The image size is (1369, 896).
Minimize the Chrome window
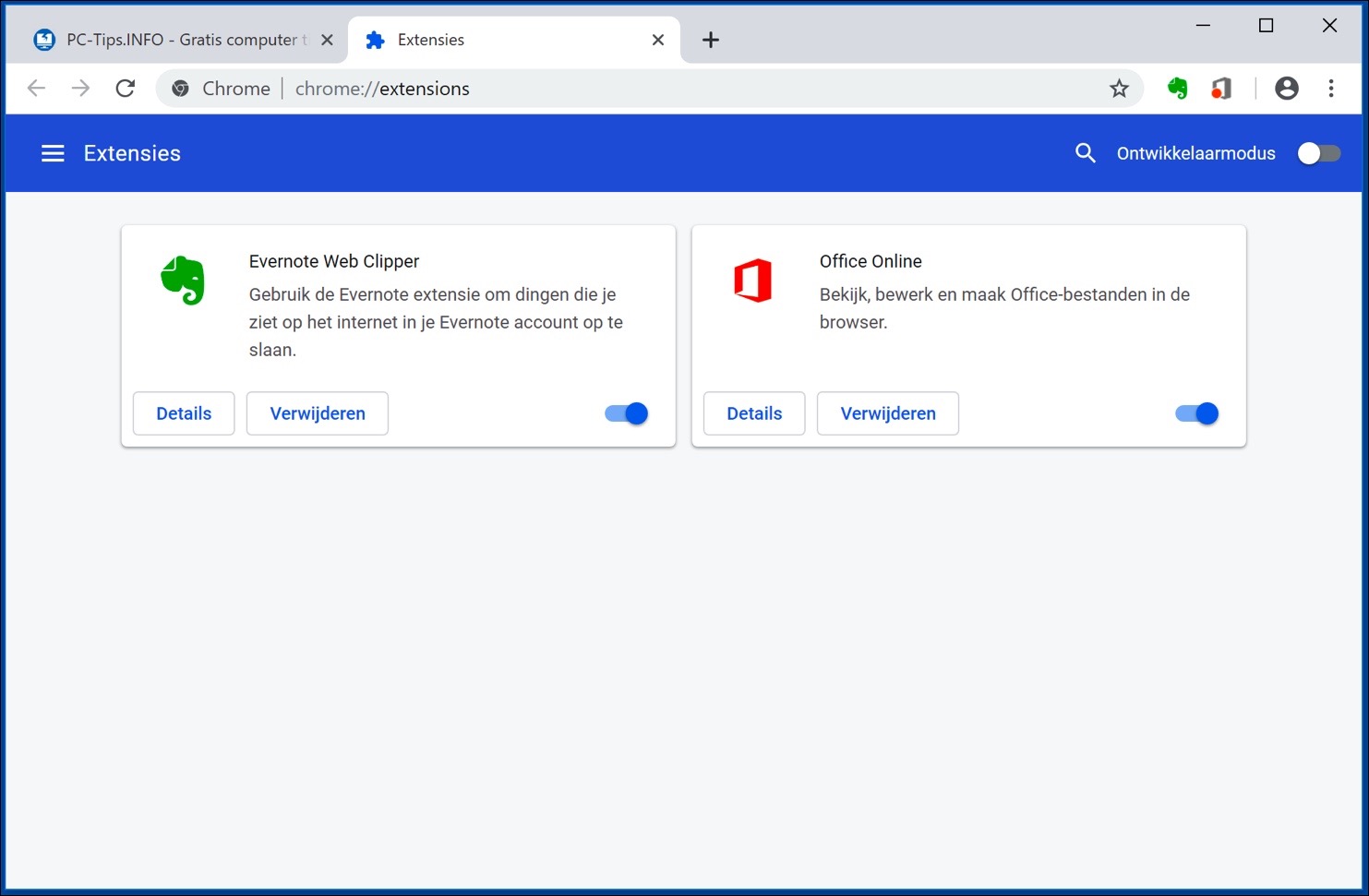pyautogui.click(x=1203, y=26)
